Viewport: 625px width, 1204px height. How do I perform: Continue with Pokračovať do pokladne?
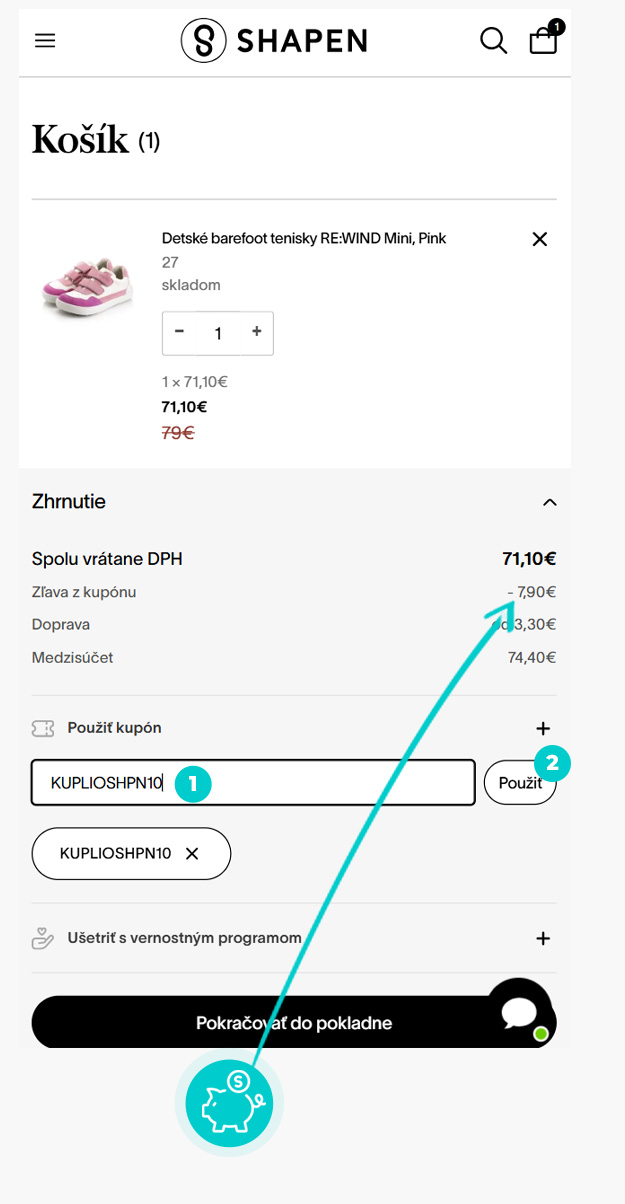[294, 1023]
